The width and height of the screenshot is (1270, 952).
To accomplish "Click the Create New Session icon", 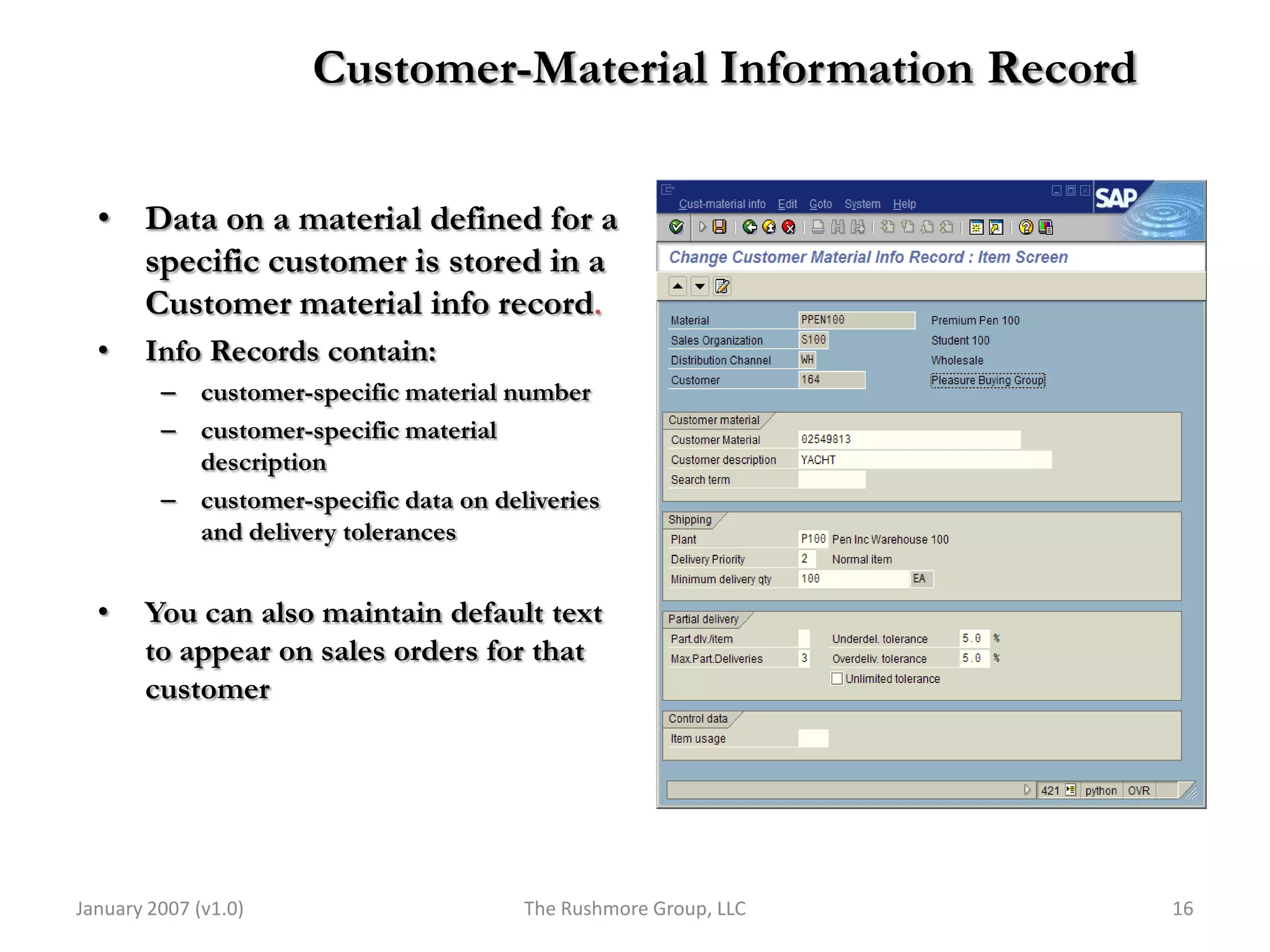I will tap(976, 227).
